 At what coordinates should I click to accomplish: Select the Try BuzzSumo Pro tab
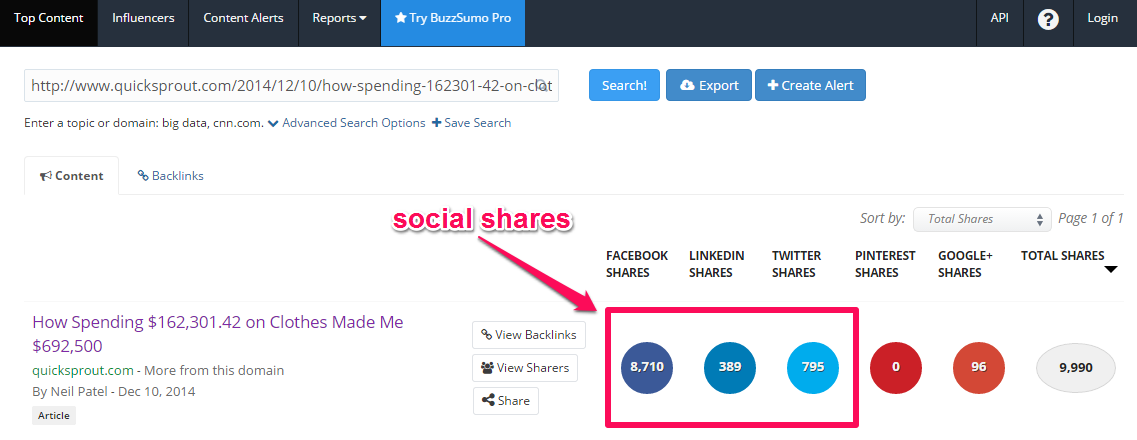tap(452, 18)
